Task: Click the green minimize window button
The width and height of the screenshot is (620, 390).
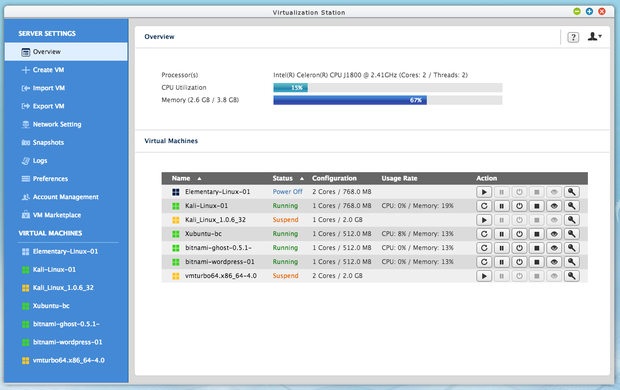Action: [x=577, y=11]
